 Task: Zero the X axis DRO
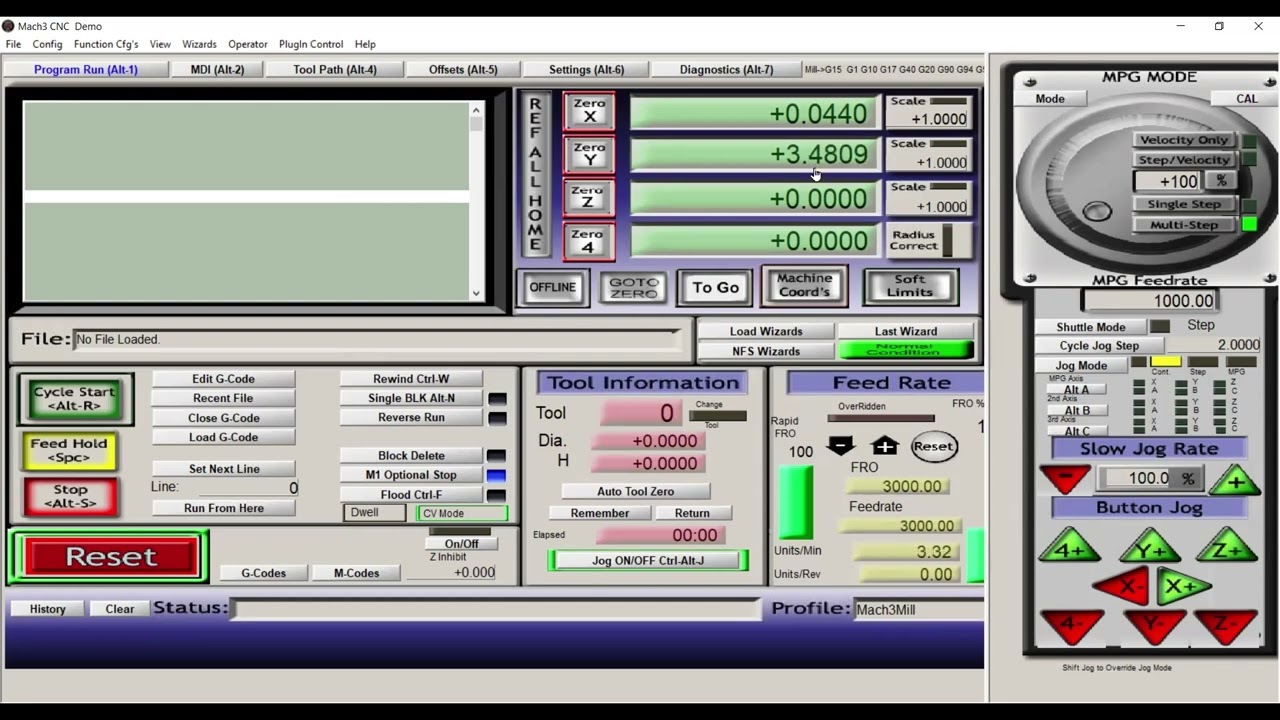pyautogui.click(x=589, y=111)
